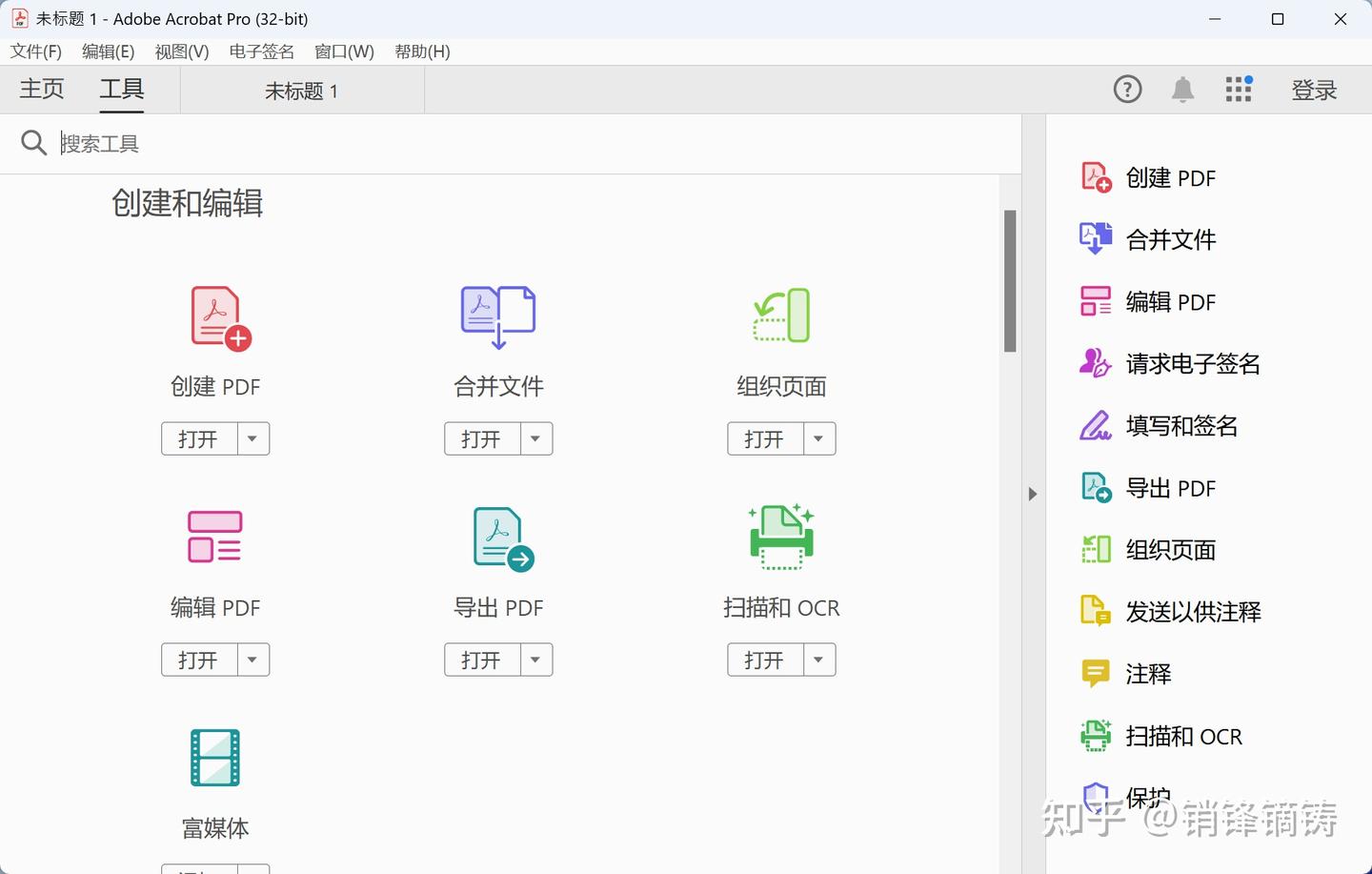This screenshot has height=874, width=1372.
Task: Click 打开 button under 组织页面
Action: point(765,438)
